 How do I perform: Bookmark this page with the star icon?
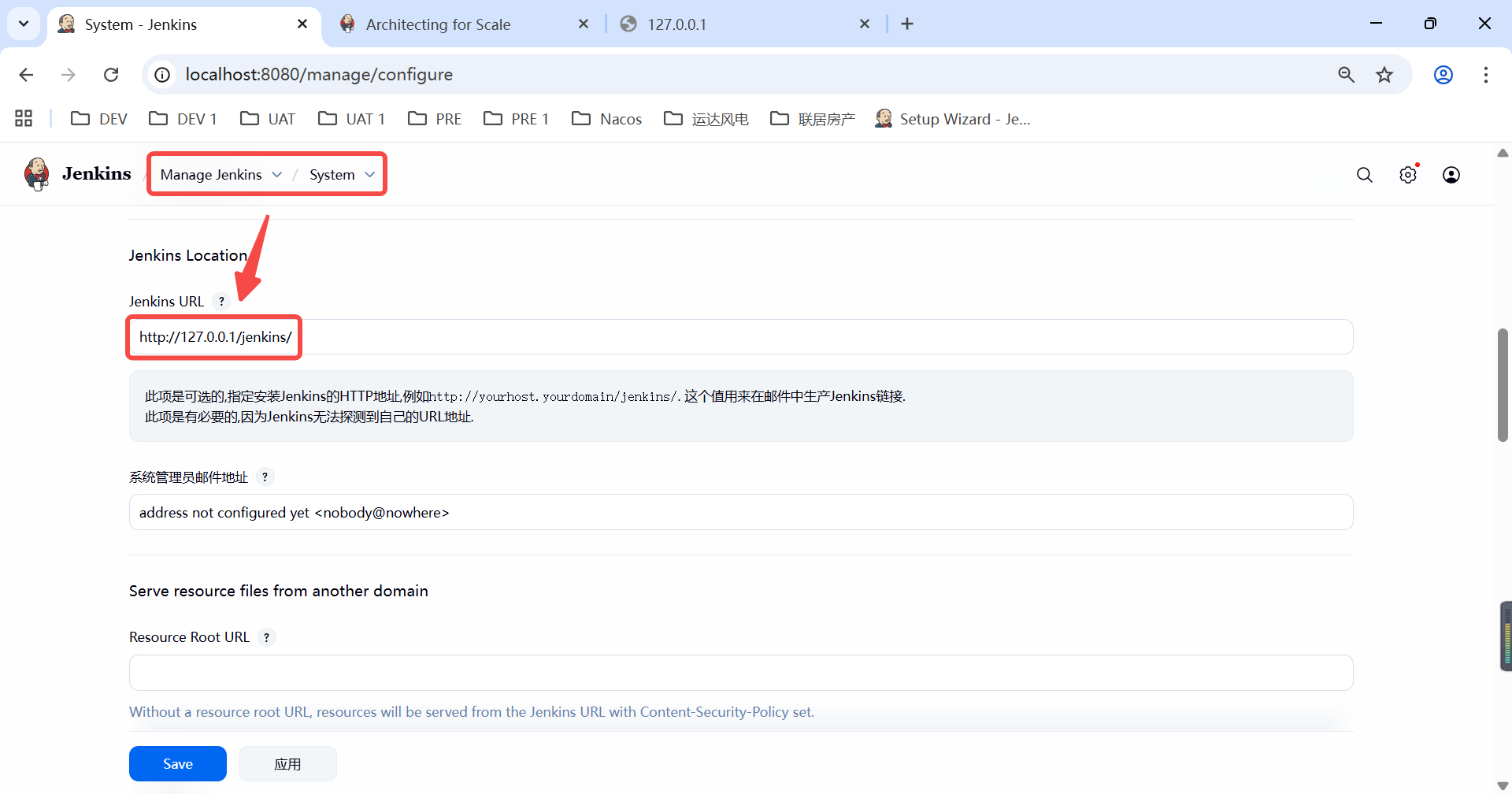[x=1384, y=75]
